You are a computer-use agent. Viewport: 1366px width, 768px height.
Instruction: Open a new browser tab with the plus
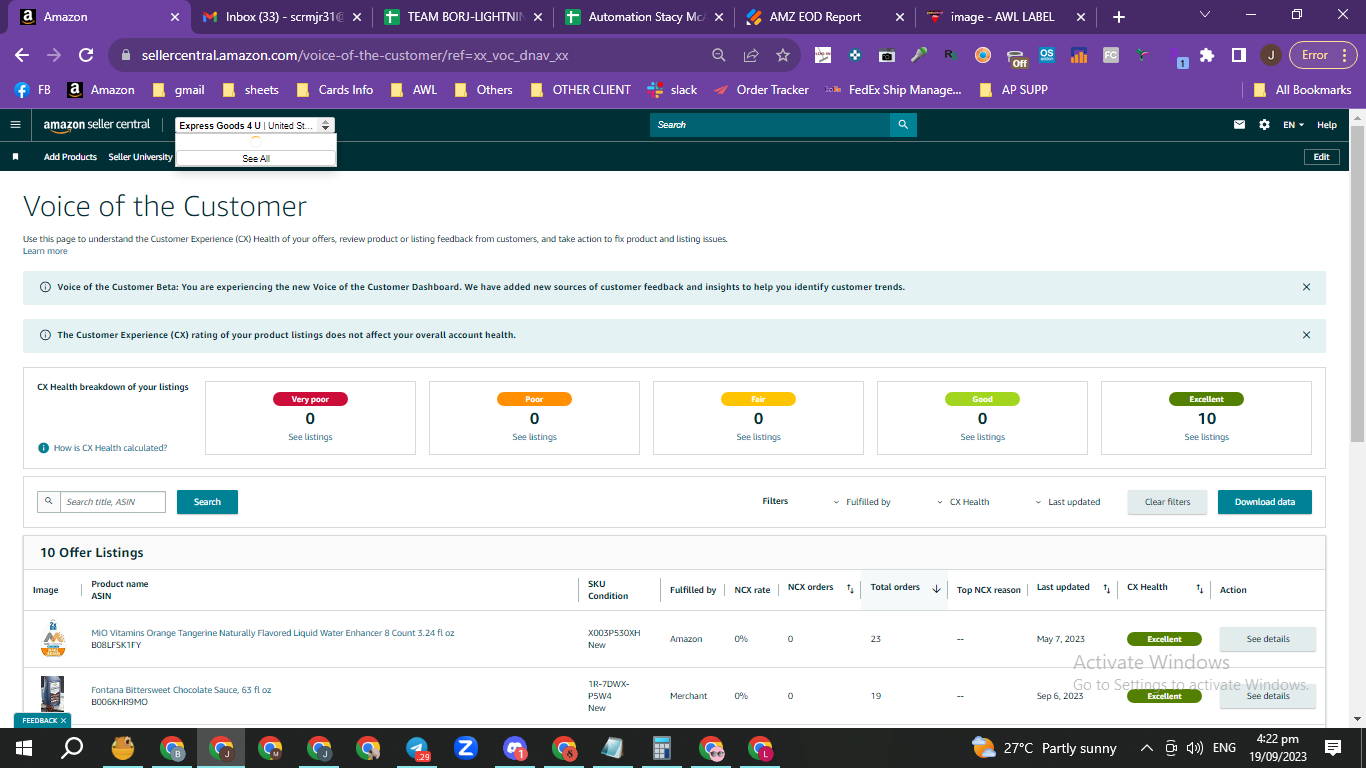pyautogui.click(x=1118, y=17)
